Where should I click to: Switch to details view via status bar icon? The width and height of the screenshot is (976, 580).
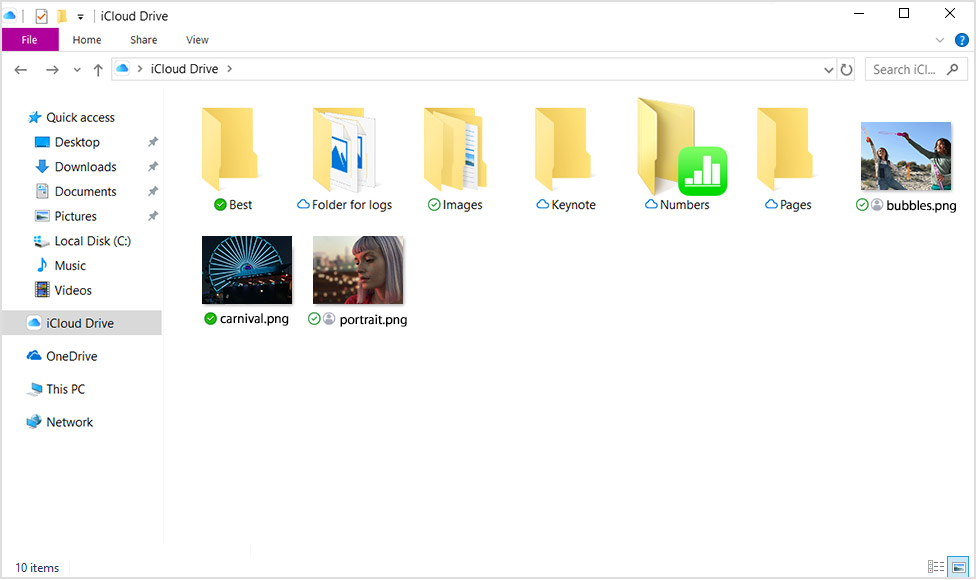coord(937,567)
